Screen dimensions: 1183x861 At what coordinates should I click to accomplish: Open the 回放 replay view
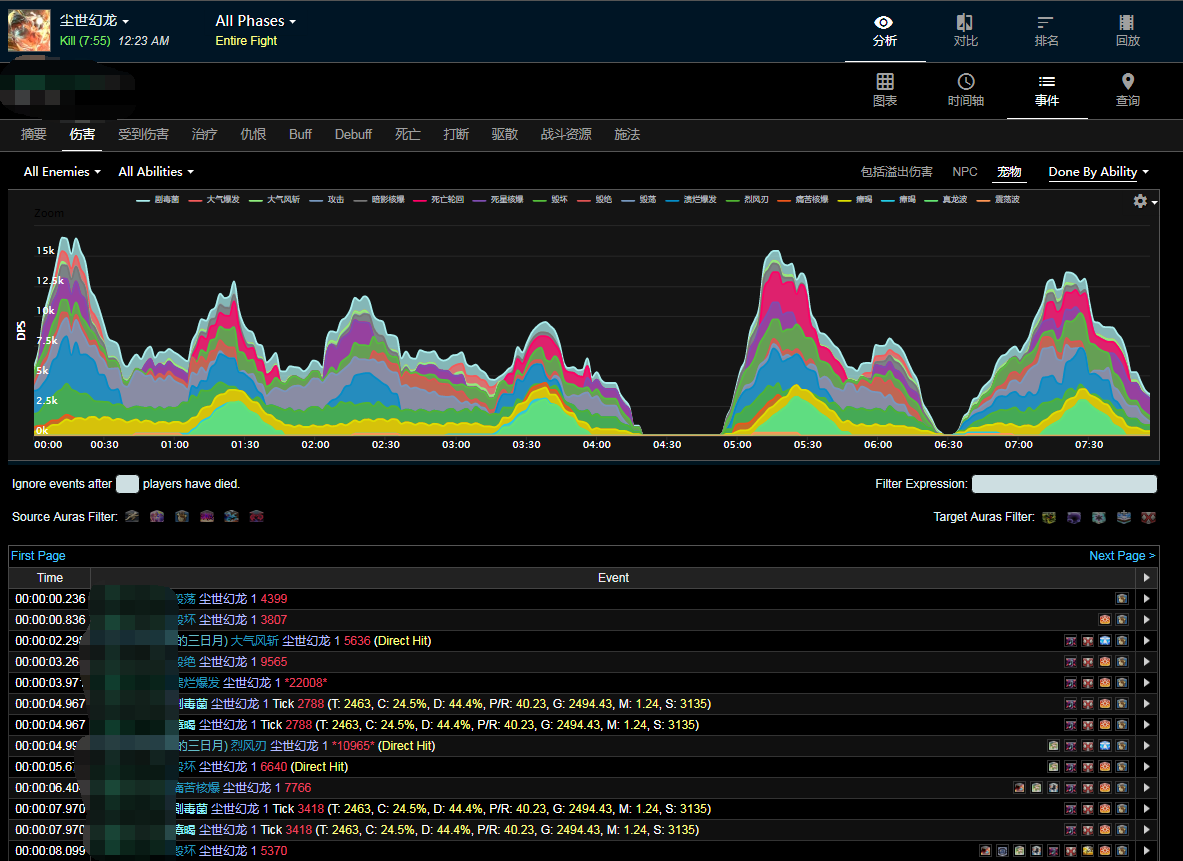coord(1127,31)
